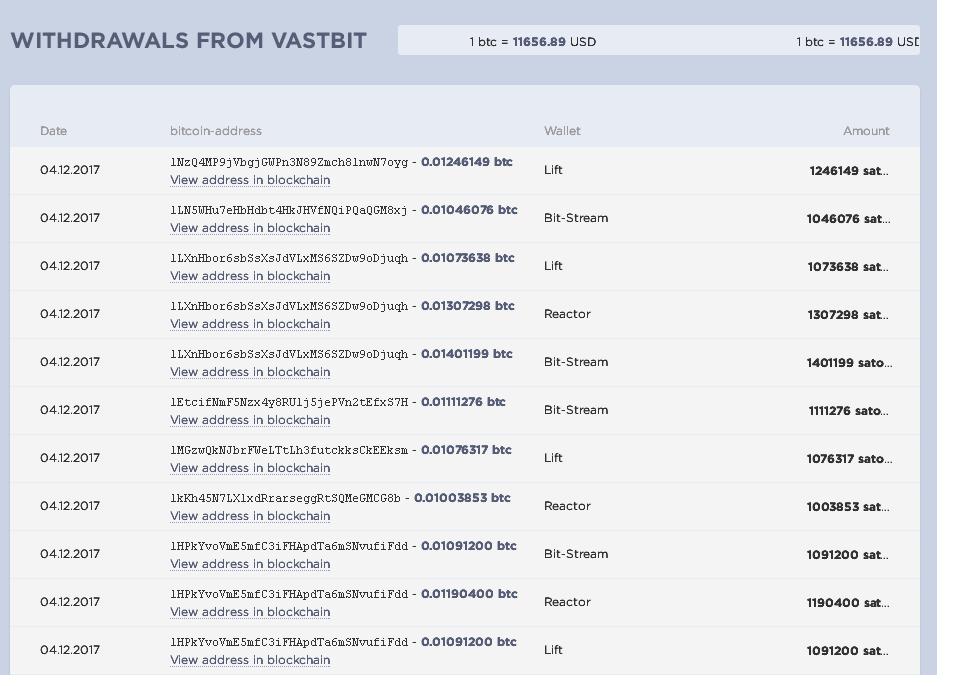Select the Amount column header

(866, 131)
